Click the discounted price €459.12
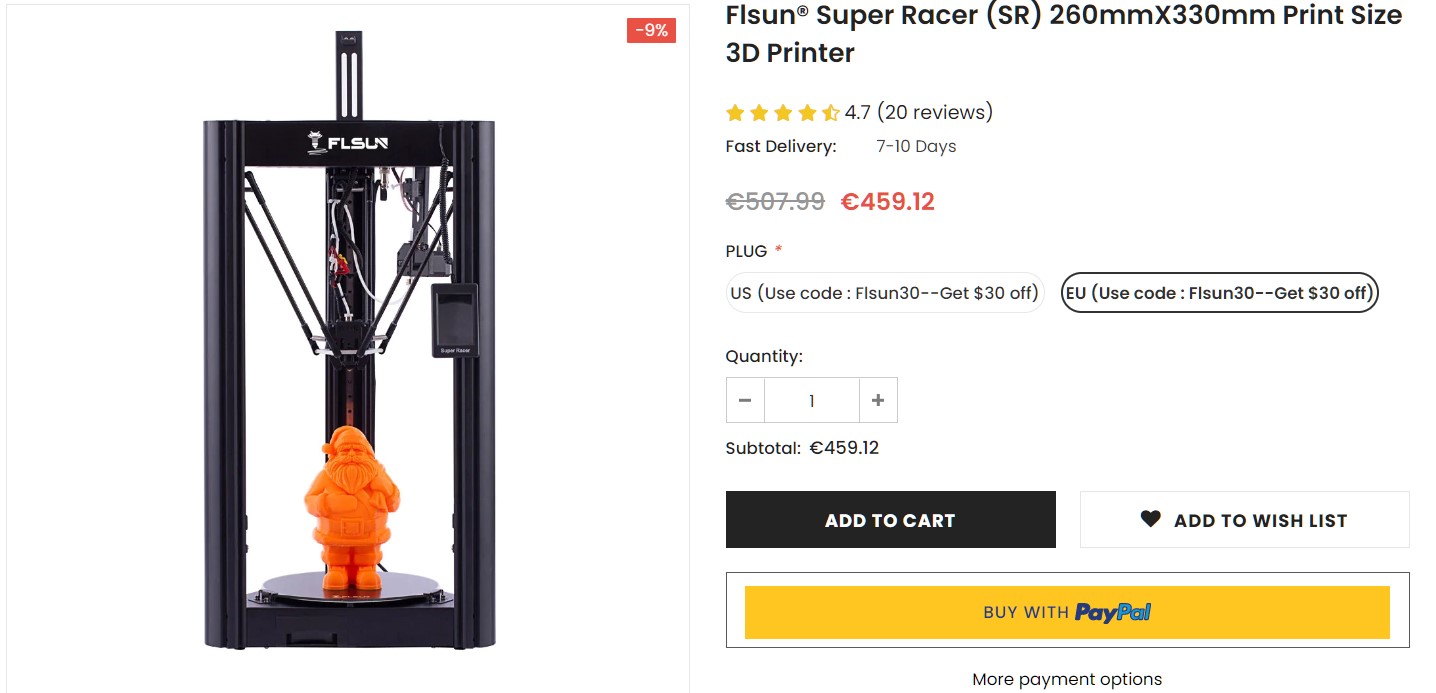1436x693 pixels. click(888, 201)
